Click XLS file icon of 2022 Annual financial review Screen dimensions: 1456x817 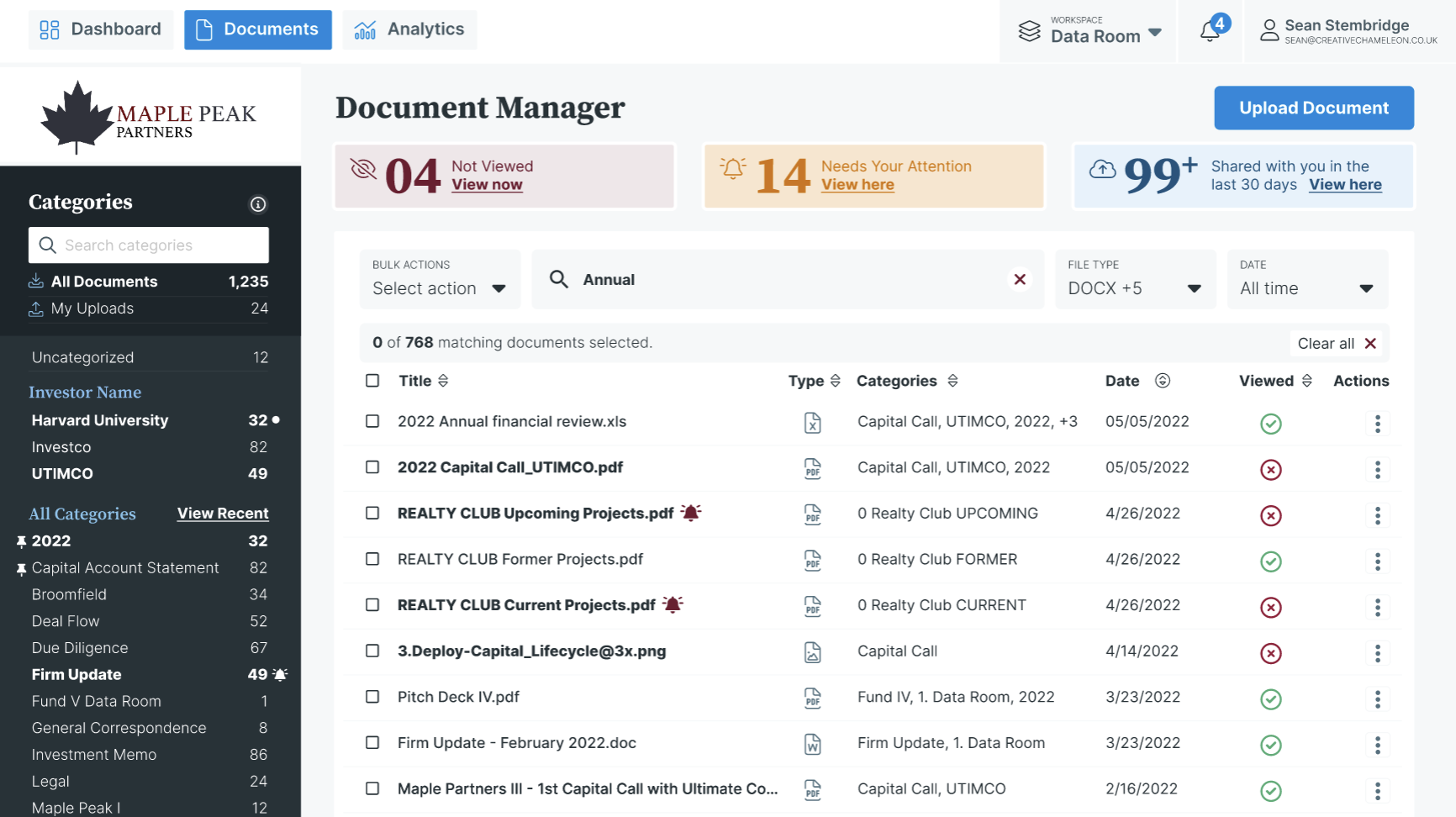[812, 423]
